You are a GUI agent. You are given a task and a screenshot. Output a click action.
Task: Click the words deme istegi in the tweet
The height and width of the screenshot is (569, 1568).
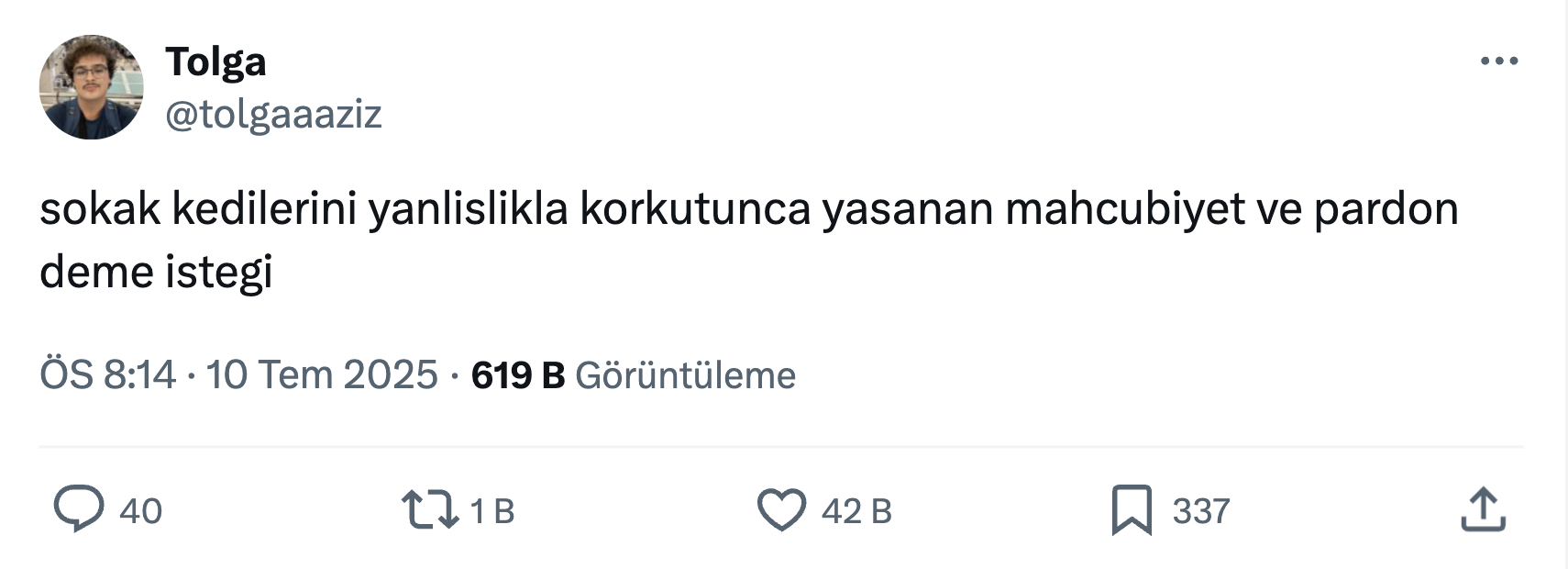coord(156,273)
